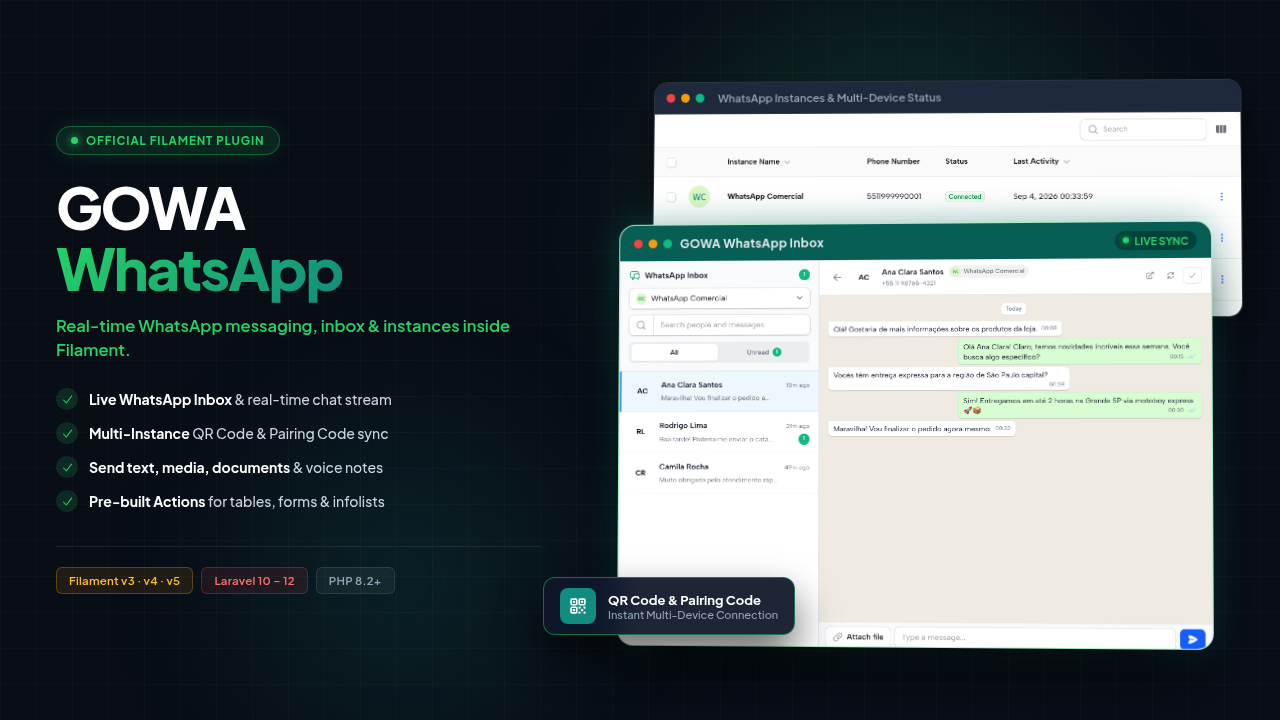Open Ana Clara Santos conversation
This screenshot has width=1280, height=720.
coord(719,391)
